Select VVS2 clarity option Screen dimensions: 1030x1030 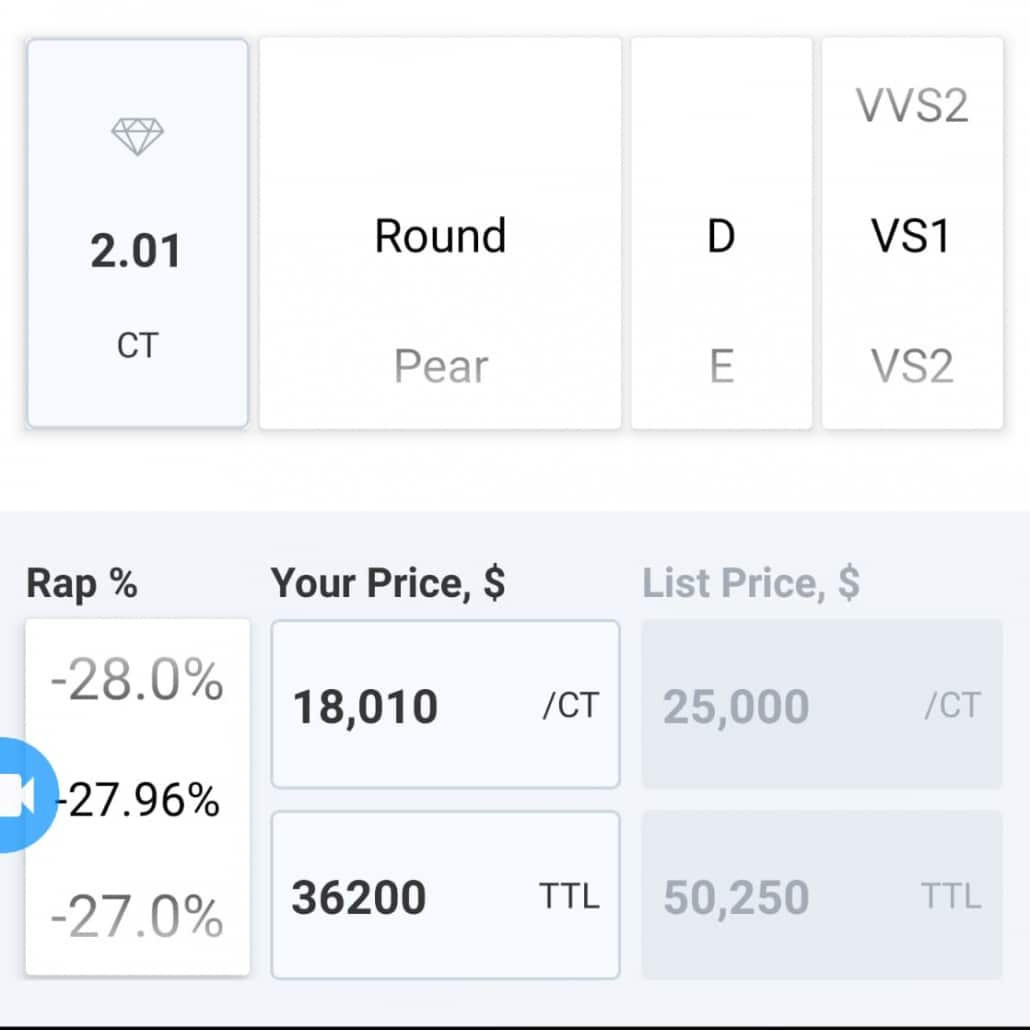[x=912, y=105]
